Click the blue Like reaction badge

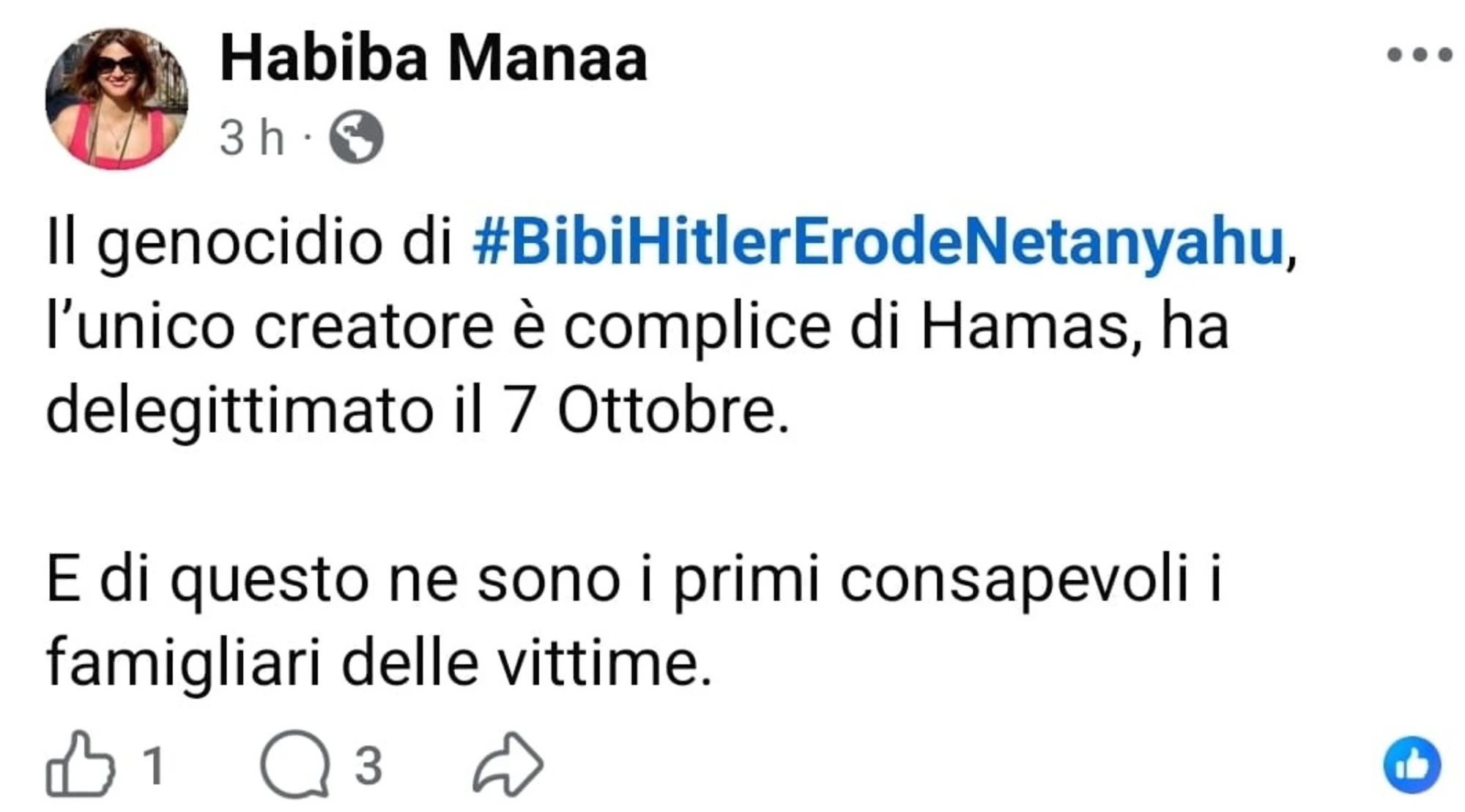1412,765
